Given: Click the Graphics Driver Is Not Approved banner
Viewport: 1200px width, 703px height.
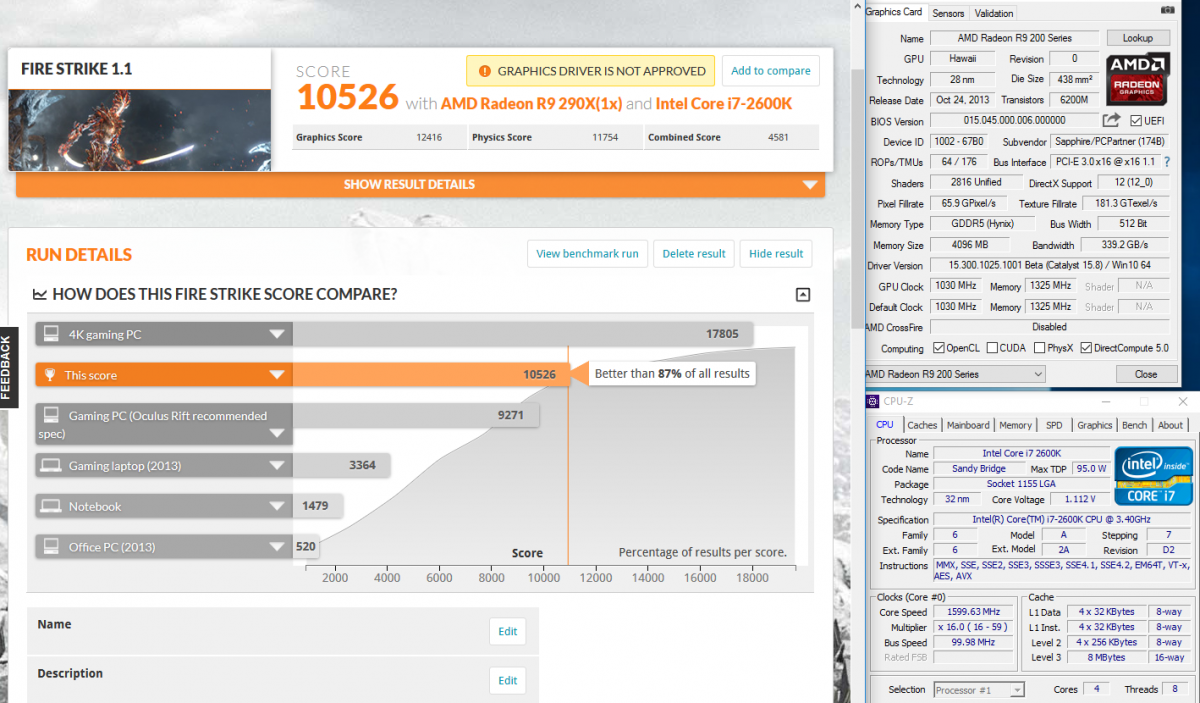Looking at the screenshot, I should tap(591, 71).
